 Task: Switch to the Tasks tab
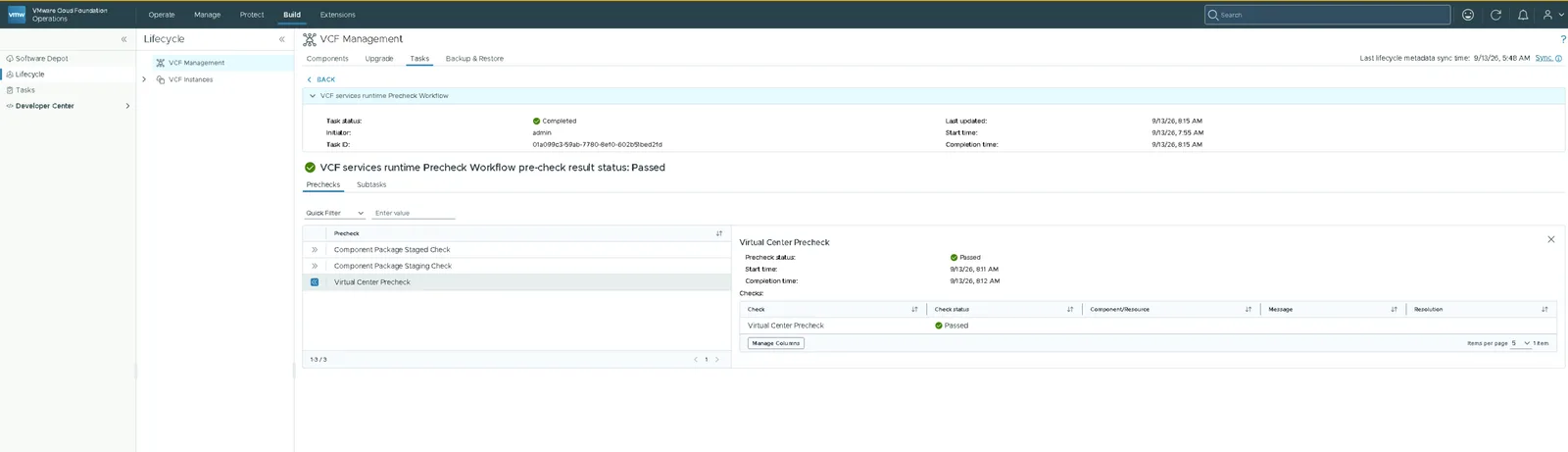(x=419, y=59)
